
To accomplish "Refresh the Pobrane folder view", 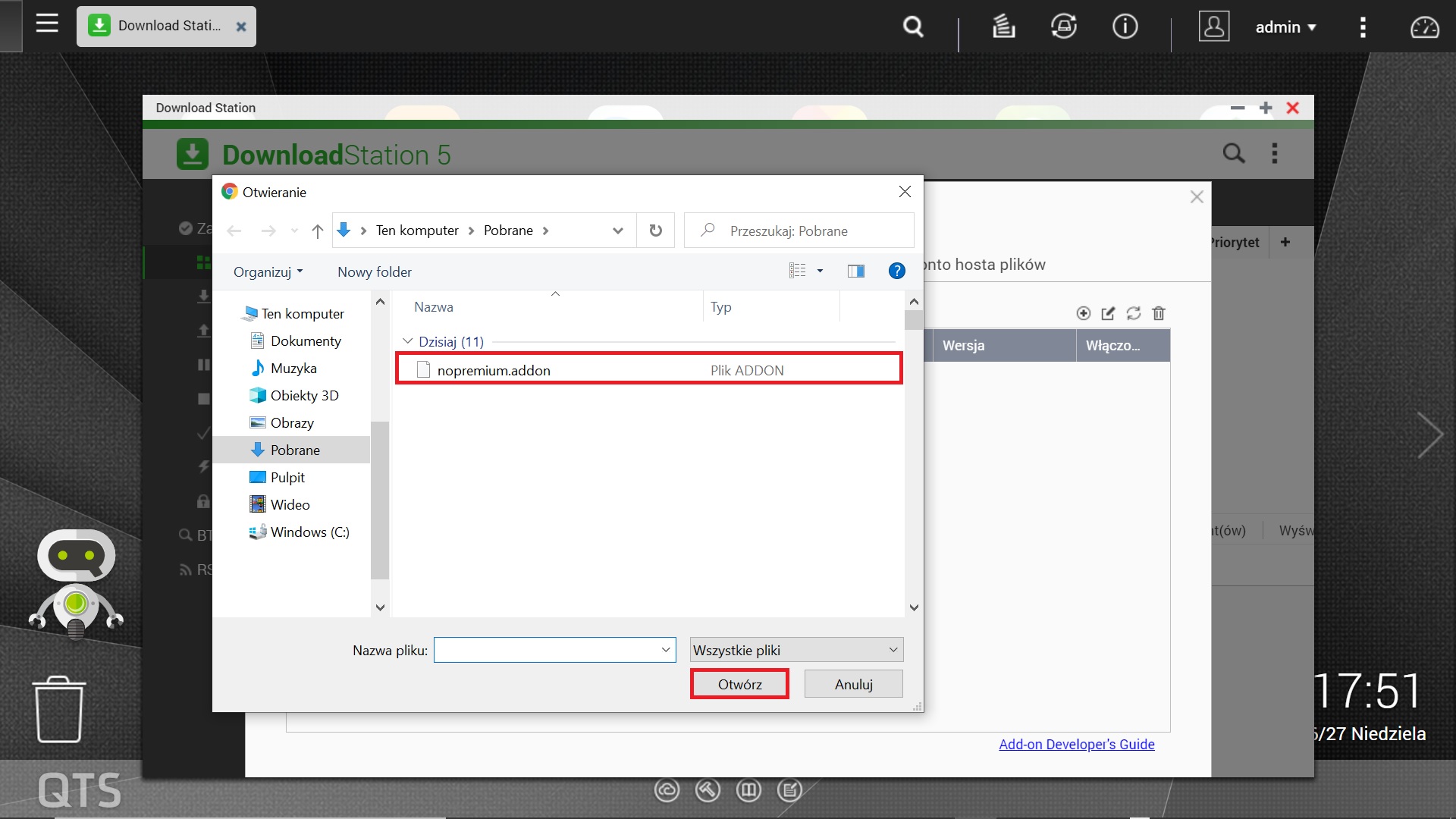I will point(656,231).
